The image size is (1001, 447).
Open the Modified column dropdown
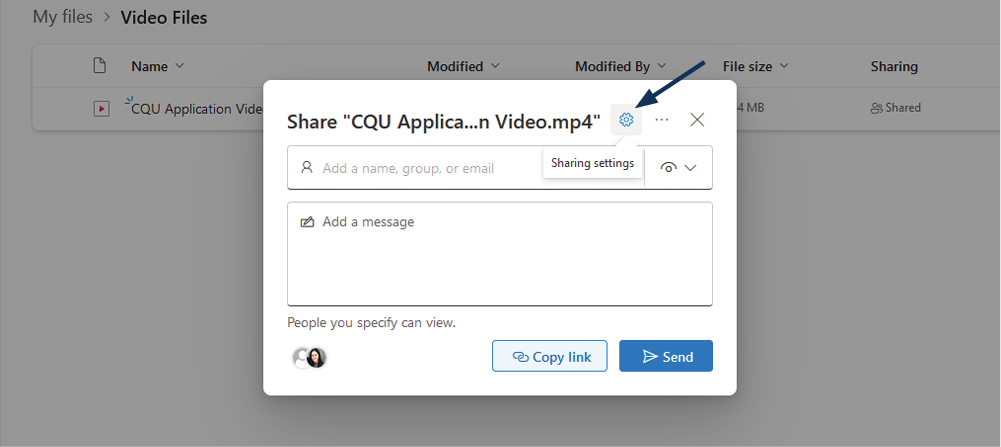(x=463, y=67)
